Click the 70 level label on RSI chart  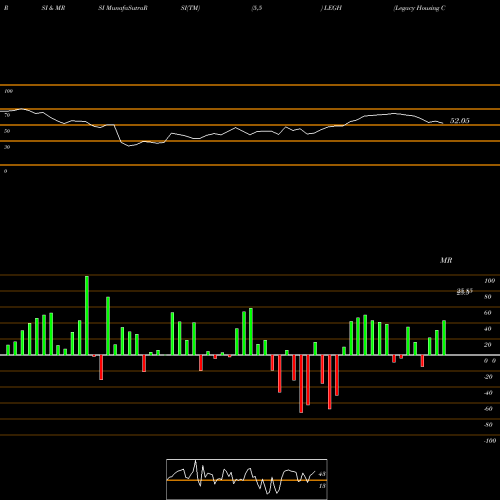[7, 115]
